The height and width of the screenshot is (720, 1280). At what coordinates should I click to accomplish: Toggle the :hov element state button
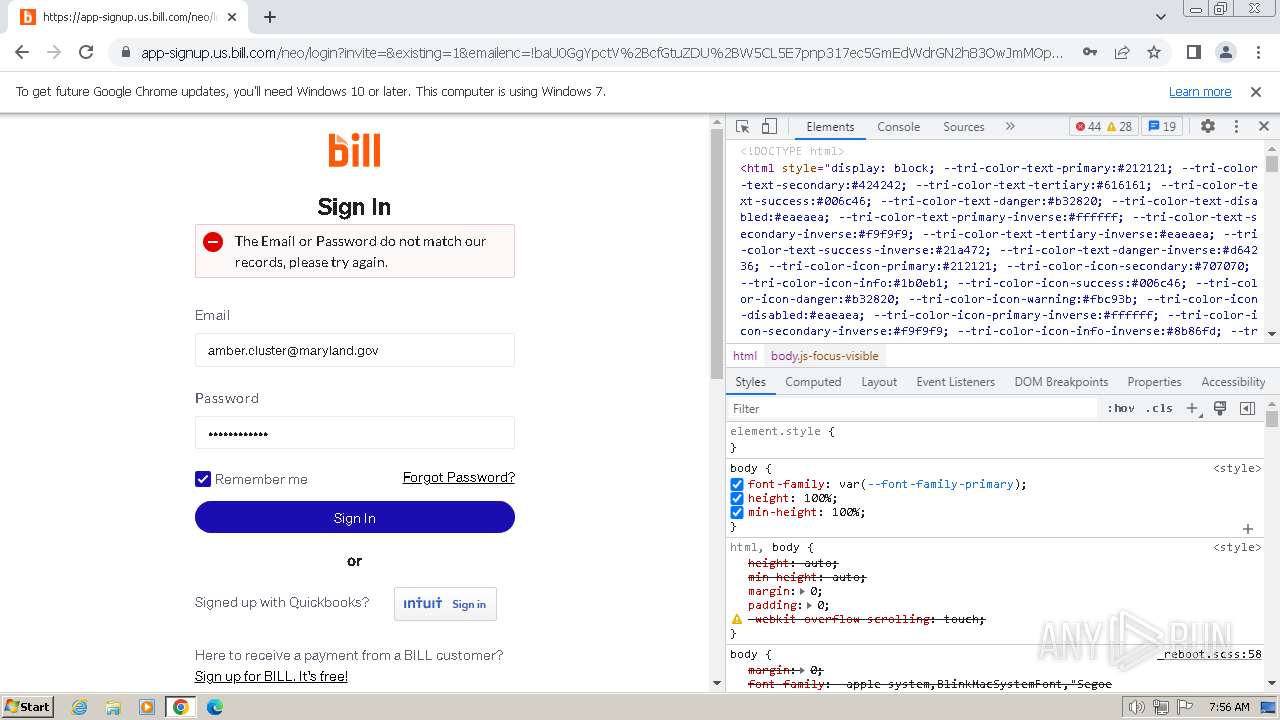(1121, 408)
